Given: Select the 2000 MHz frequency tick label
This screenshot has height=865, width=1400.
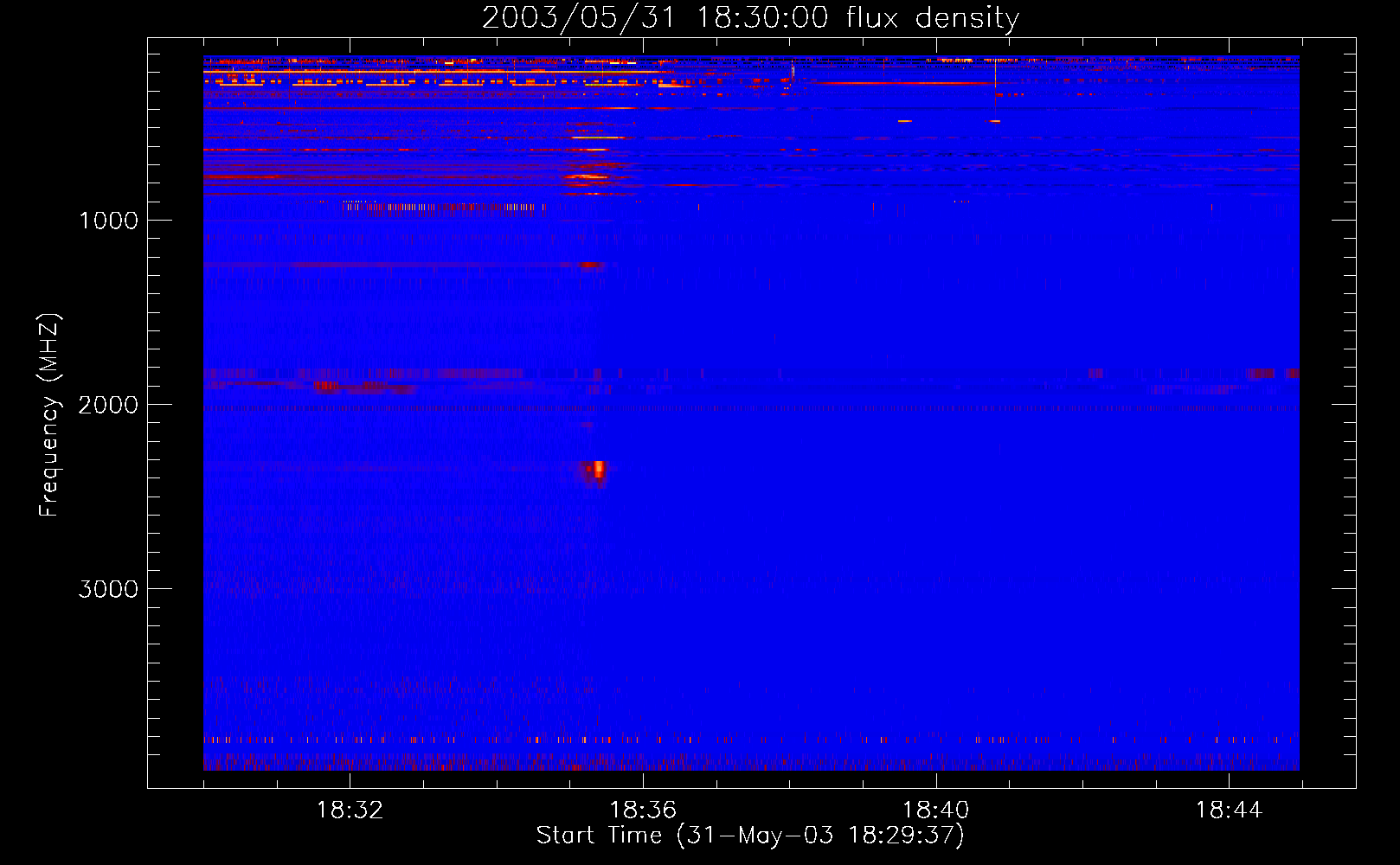Looking at the screenshot, I should [x=108, y=405].
